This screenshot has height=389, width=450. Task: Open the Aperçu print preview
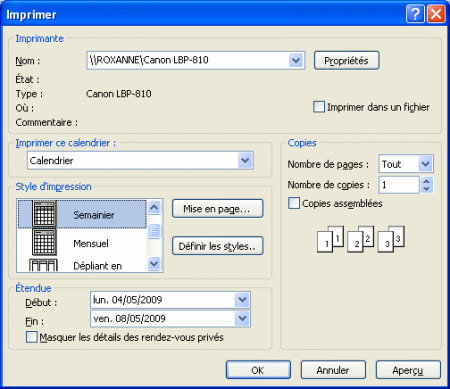408,370
